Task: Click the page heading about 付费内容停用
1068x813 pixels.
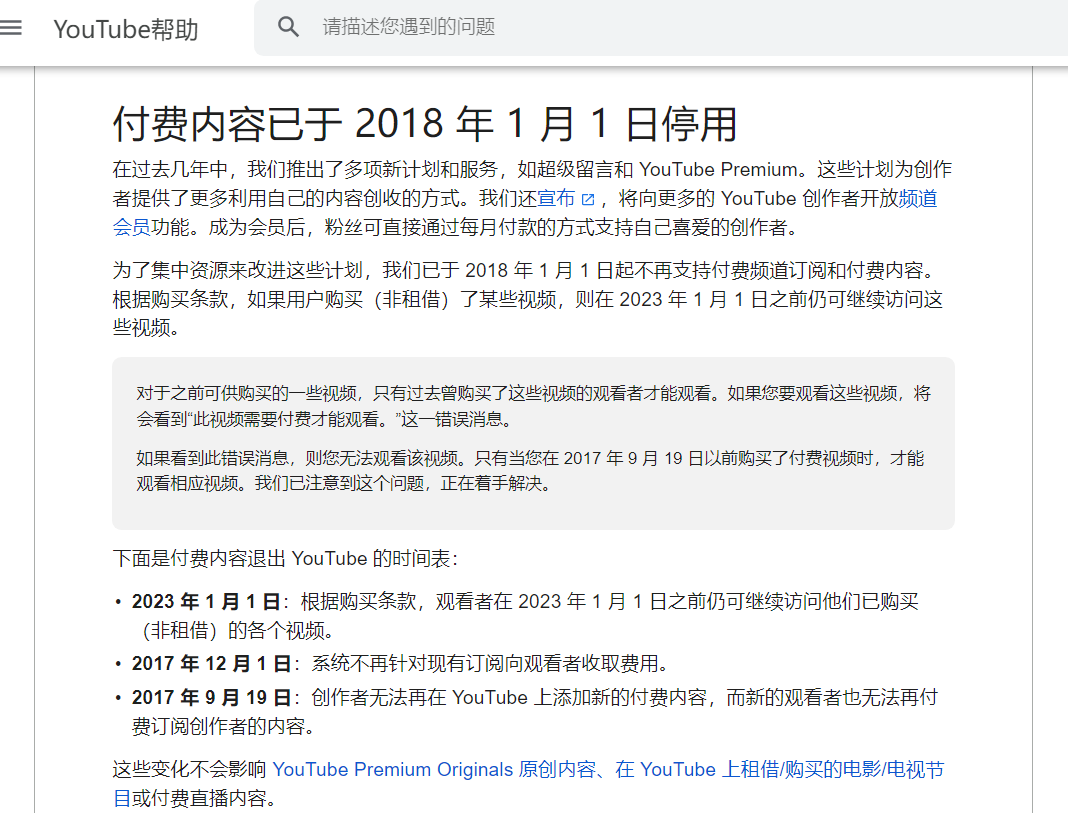Action: pyautogui.click(x=424, y=122)
